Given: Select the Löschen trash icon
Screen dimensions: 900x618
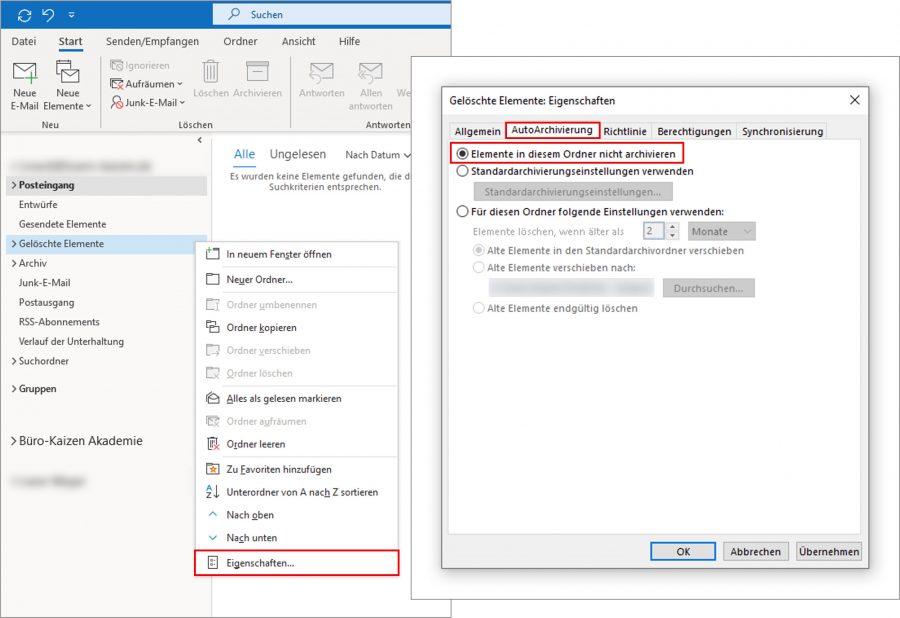Looking at the screenshot, I should pos(210,70).
